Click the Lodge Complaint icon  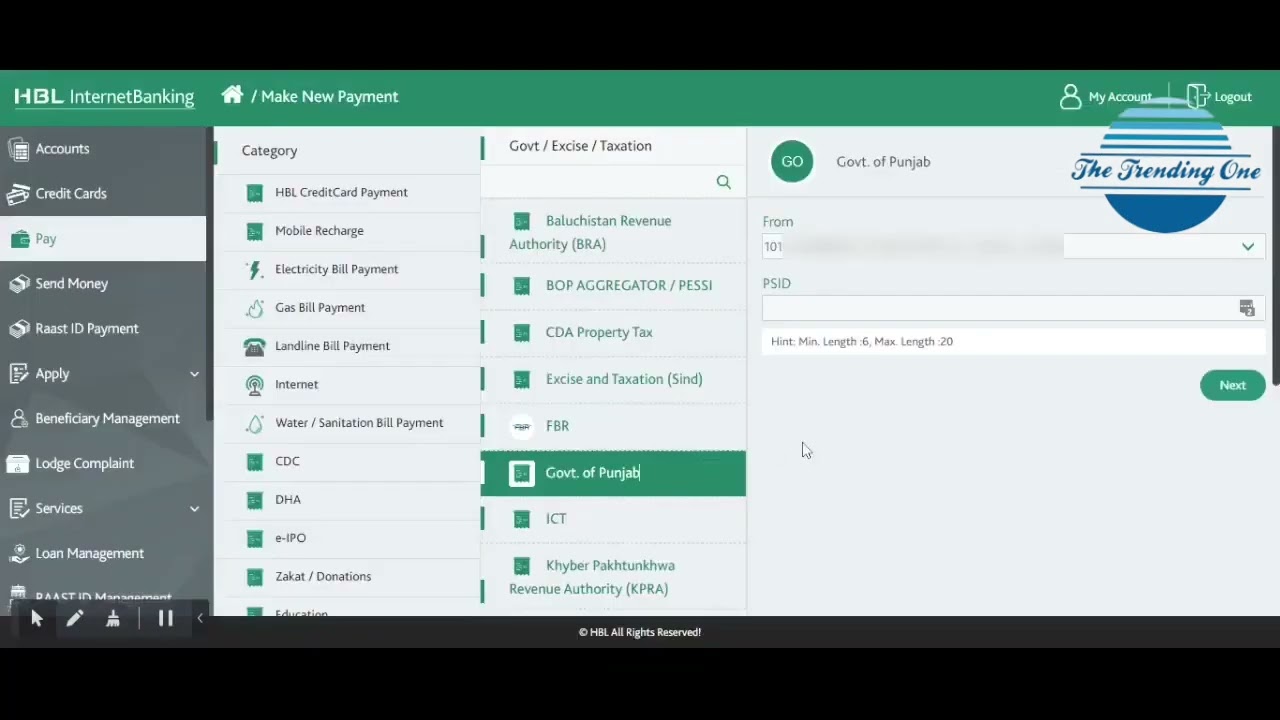click(x=18, y=464)
